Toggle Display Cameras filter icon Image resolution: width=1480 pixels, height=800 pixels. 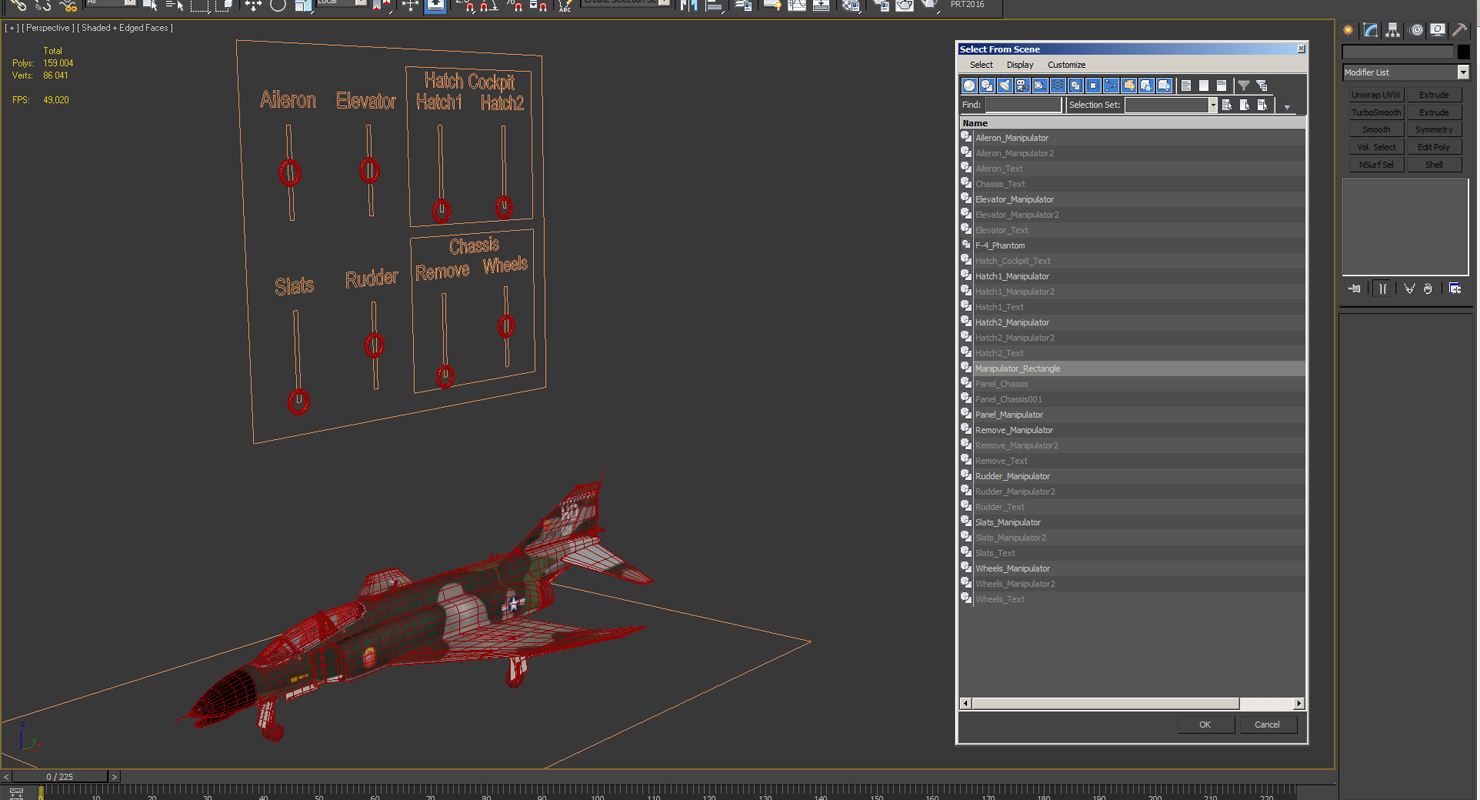point(1022,86)
